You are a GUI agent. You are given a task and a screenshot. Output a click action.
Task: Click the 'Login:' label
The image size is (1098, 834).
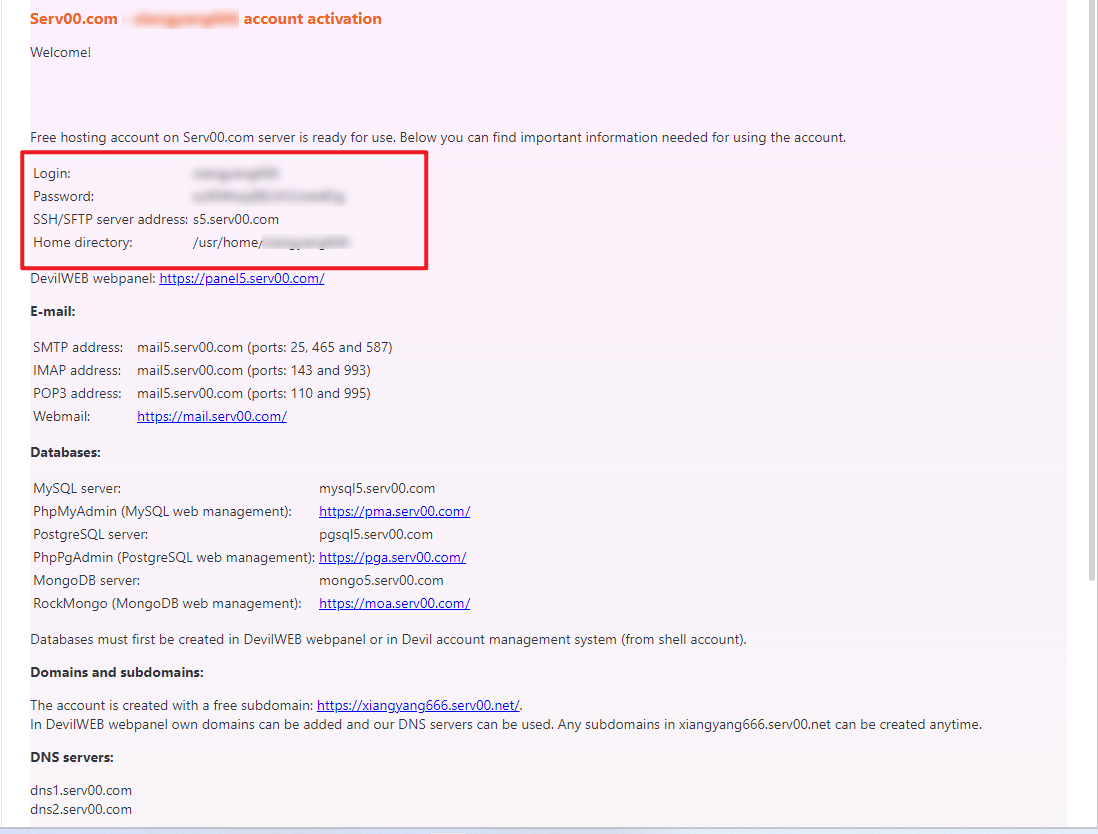(52, 174)
